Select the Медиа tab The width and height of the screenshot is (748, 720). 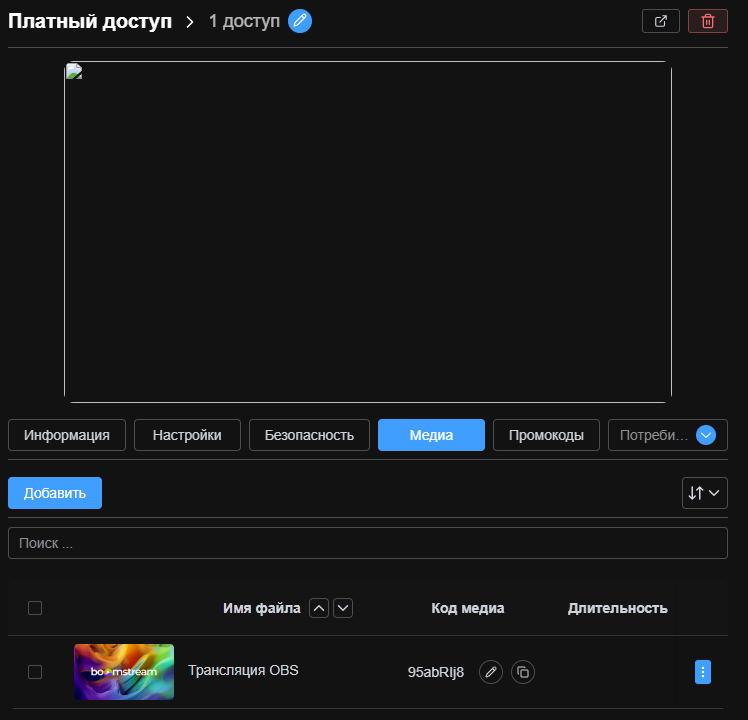tap(431, 435)
